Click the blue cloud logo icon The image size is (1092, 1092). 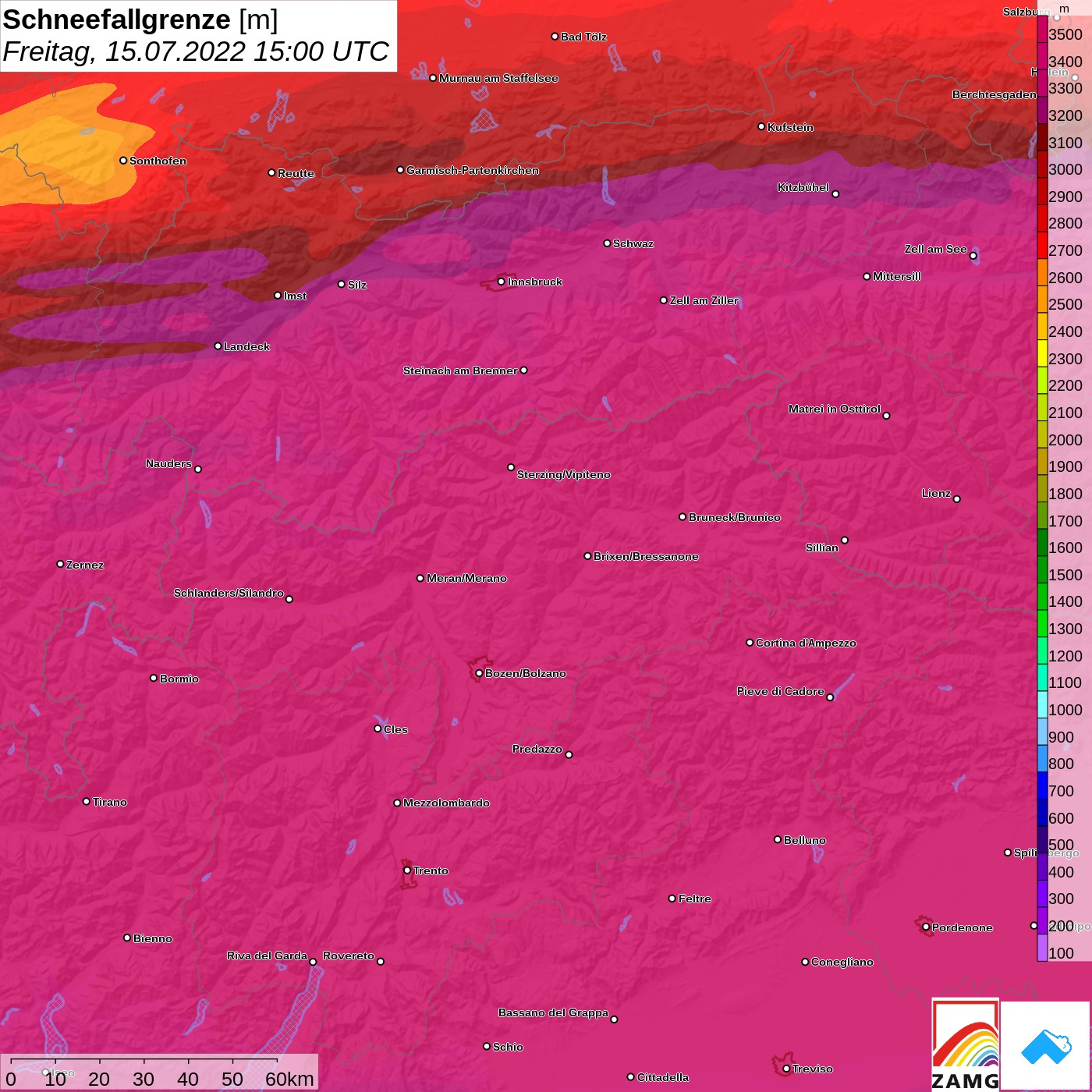(1046, 1047)
